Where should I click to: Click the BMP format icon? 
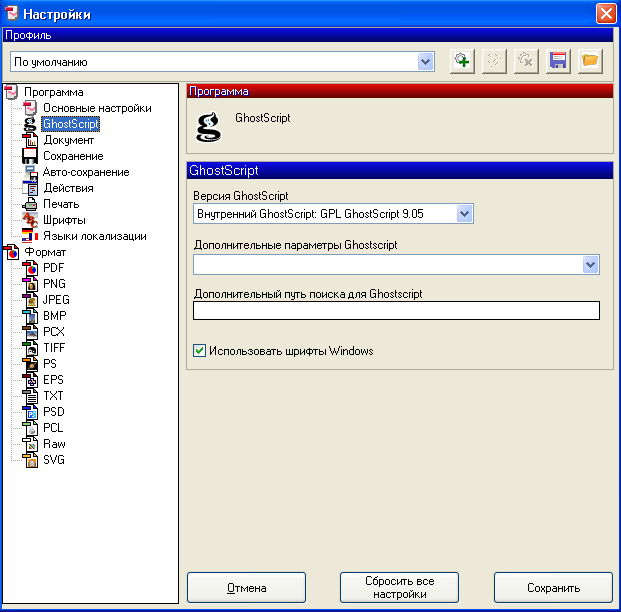30,316
